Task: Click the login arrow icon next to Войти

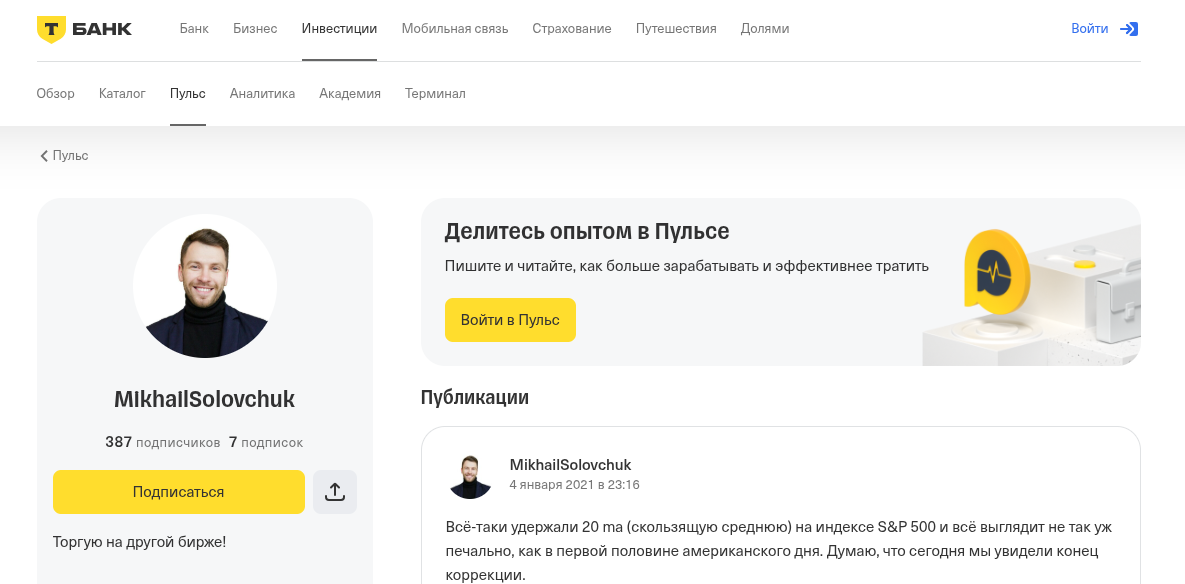Action: (x=1129, y=29)
